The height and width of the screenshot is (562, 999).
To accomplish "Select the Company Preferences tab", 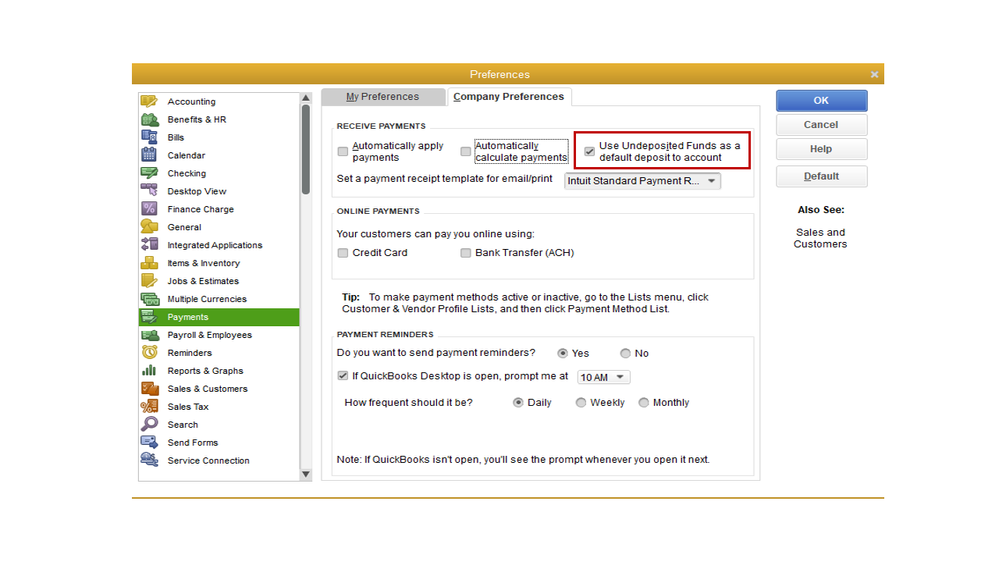I will (x=508, y=97).
